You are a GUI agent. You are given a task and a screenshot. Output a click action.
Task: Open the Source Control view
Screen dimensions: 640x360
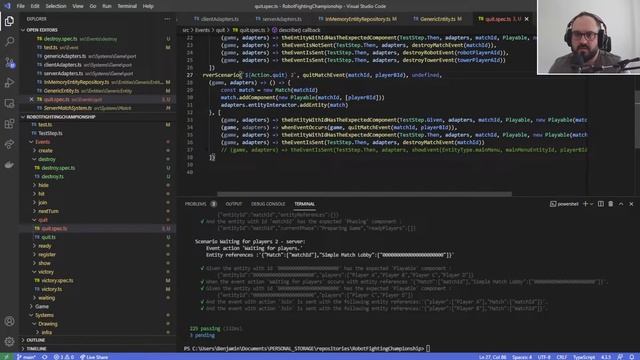9,62
